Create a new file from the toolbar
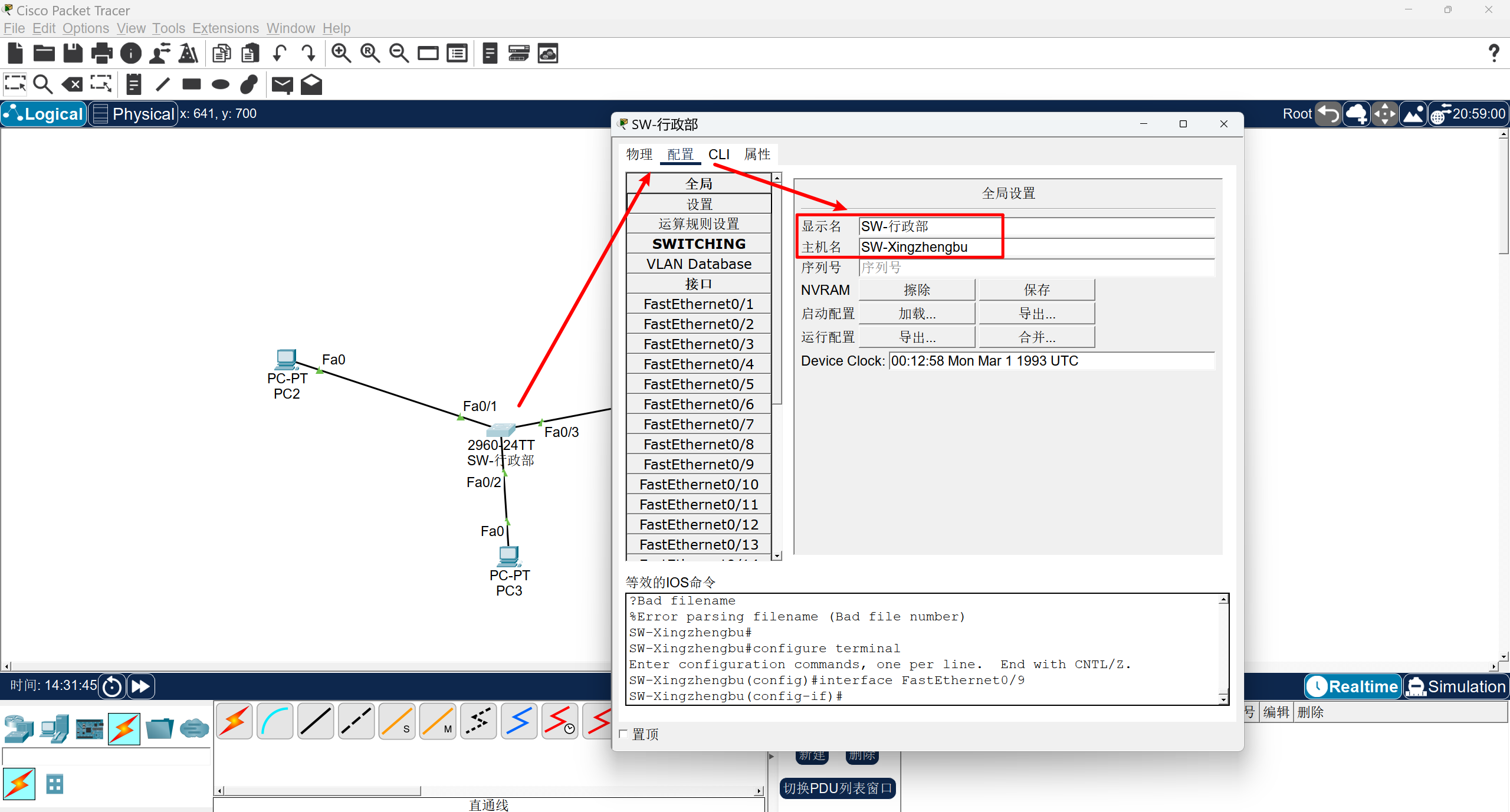 pos(15,54)
